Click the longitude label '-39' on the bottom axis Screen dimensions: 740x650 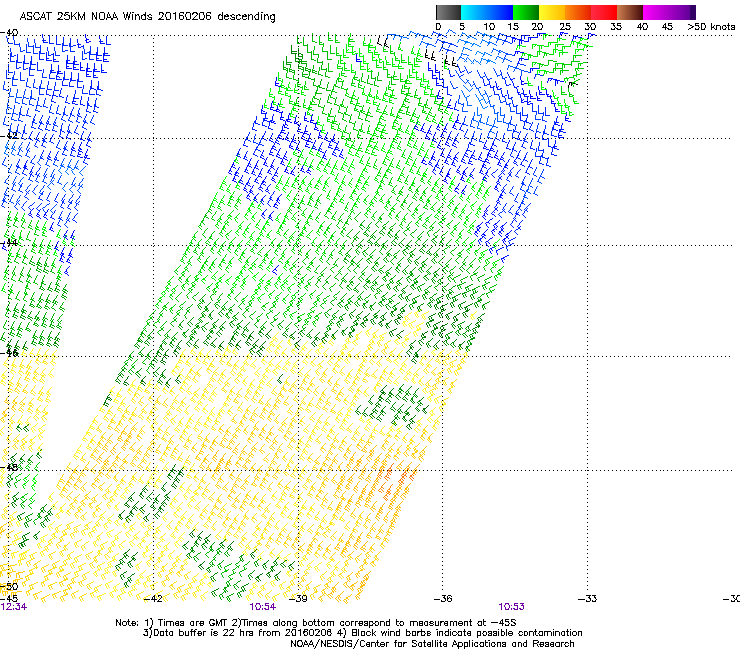click(298, 599)
